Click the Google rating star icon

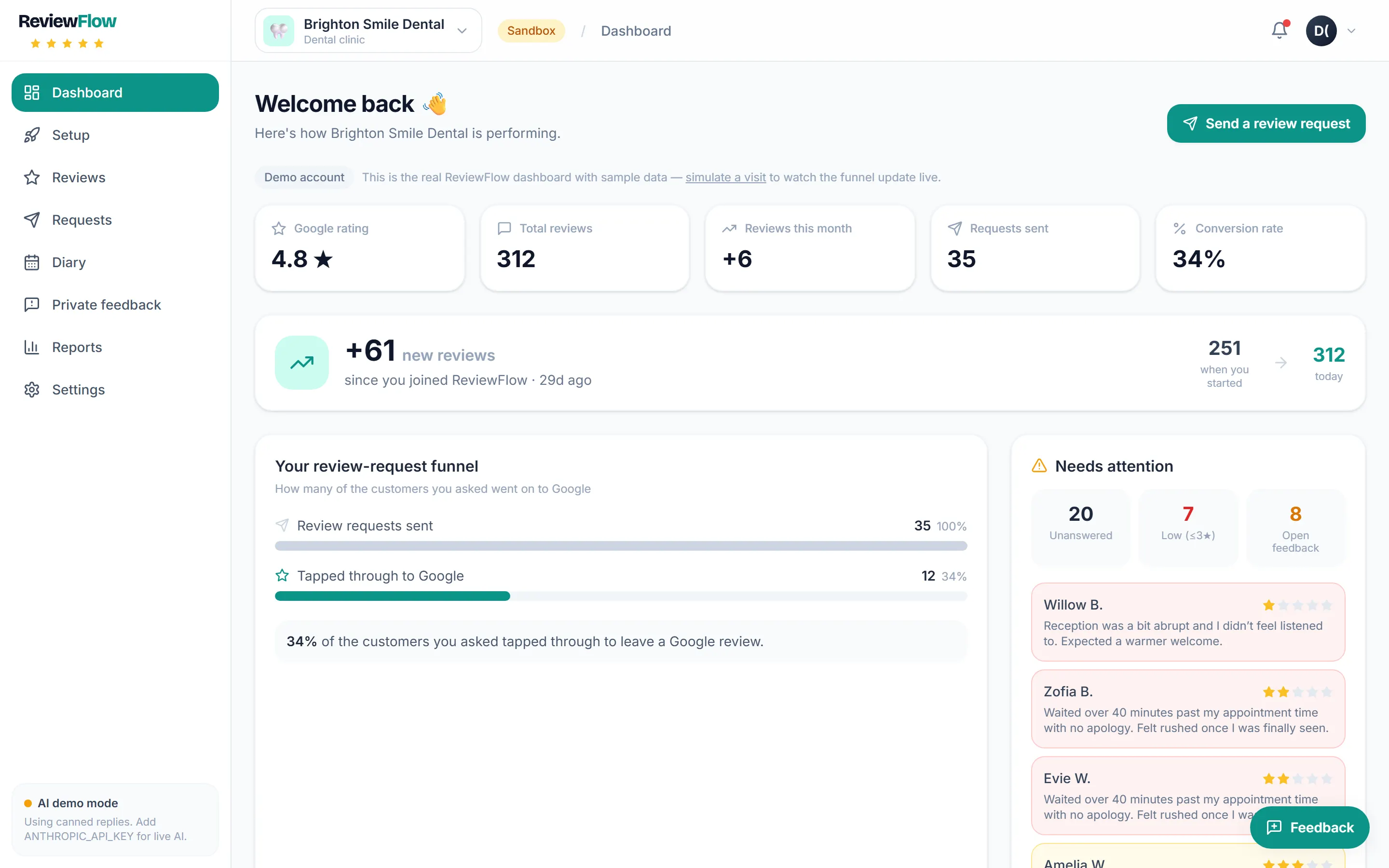pos(279,229)
